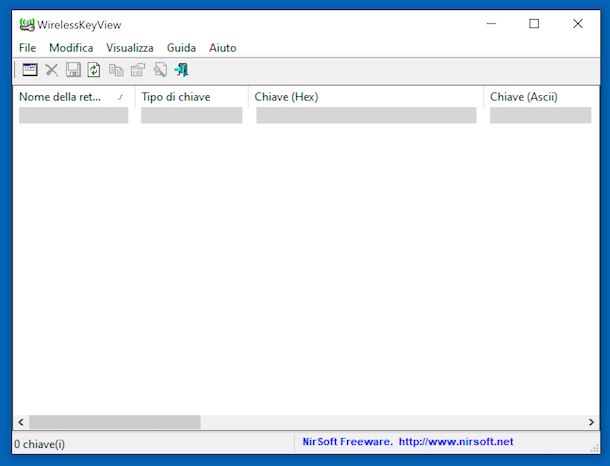The image size is (610, 466).
Task: Open the http://www.nirsoft.net link
Action: pyautogui.click(x=456, y=442)
